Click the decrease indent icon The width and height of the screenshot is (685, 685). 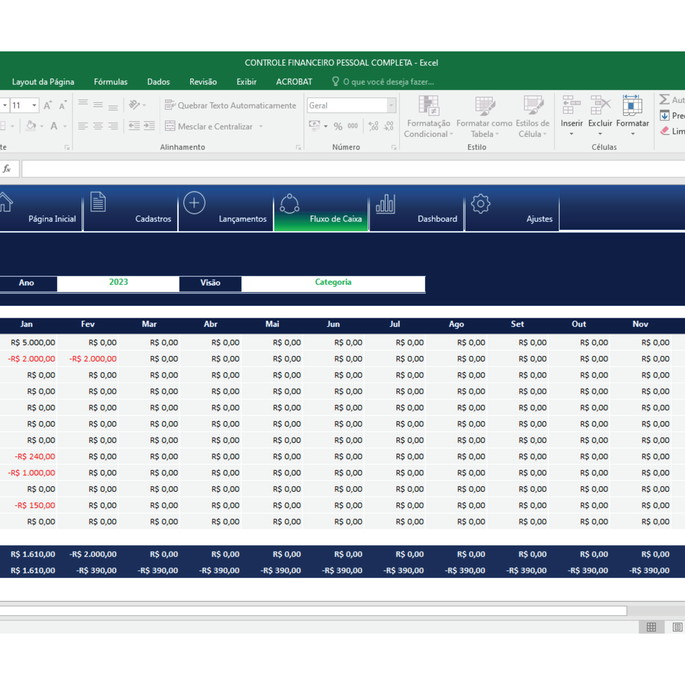[x=134, y=126]
